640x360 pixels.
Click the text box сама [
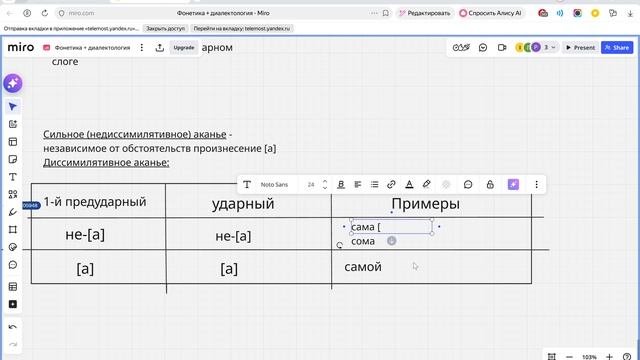click(x=391, y=227)
